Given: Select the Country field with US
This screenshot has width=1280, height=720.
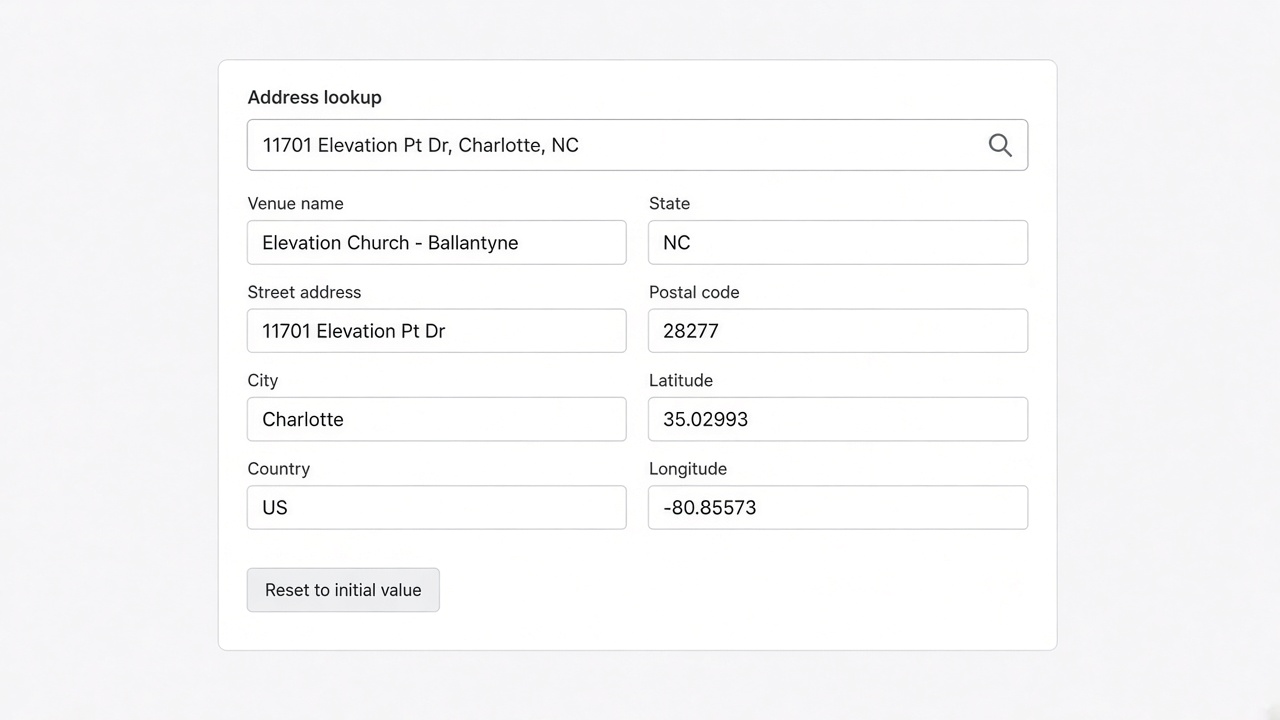Looking at the screenshot, I should [x=437, y=508].
